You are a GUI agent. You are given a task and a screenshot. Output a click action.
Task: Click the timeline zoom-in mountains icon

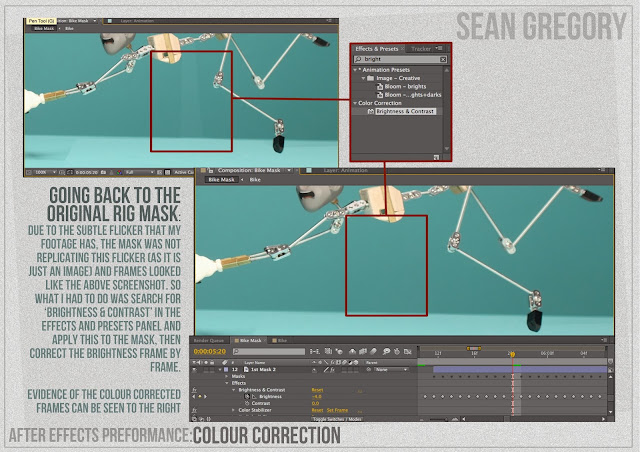click(455, 419)
